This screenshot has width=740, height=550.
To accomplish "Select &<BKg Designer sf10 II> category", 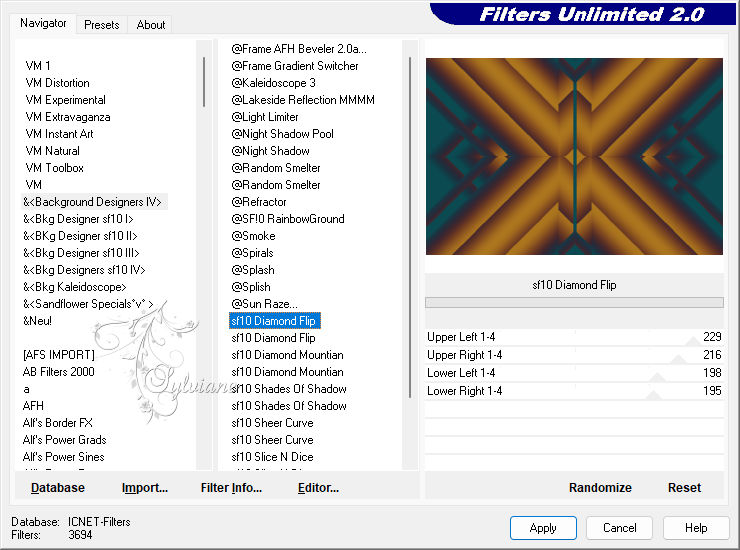I will pos(80,236).
